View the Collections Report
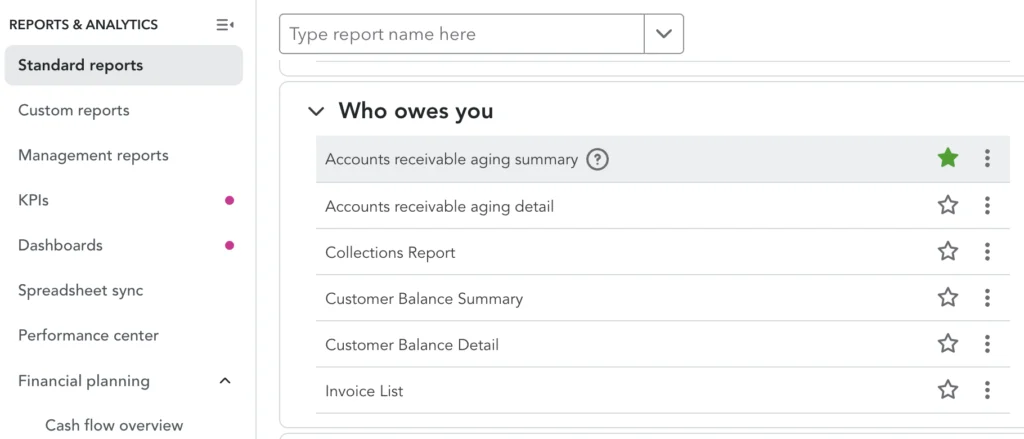Viewport: 1024px width, 439px height. click(x=390, y=253)
